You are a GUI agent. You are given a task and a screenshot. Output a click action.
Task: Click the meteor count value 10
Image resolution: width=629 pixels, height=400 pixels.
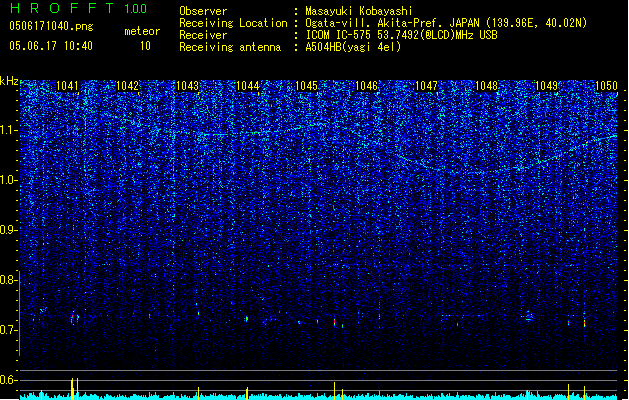[145, 46]
